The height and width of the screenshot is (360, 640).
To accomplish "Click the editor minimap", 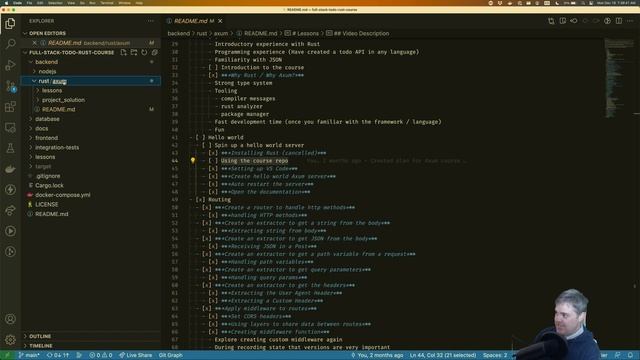I will point(618,78).
